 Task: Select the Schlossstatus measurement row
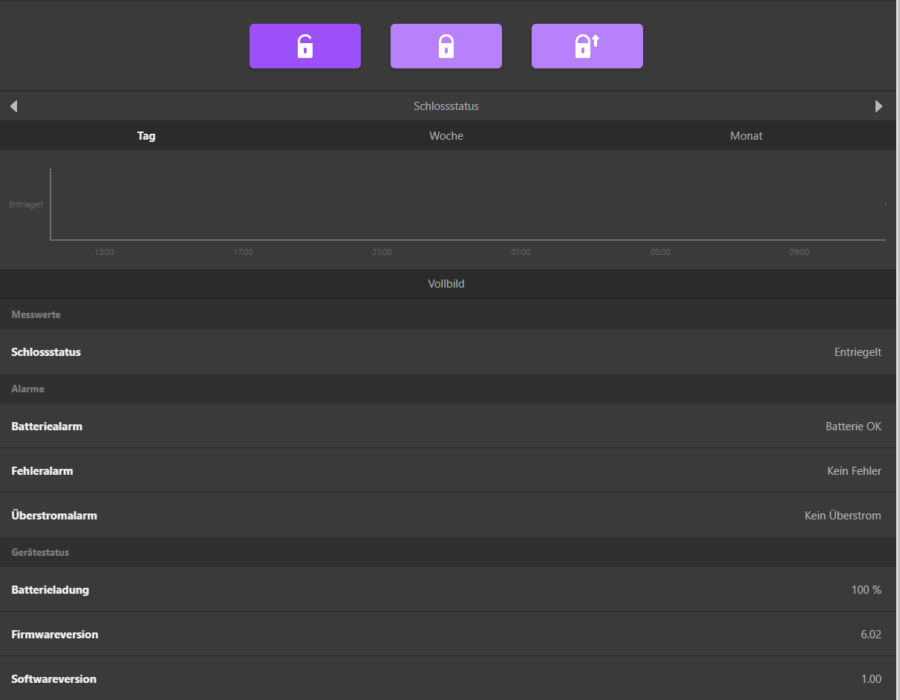coord(448,352)
